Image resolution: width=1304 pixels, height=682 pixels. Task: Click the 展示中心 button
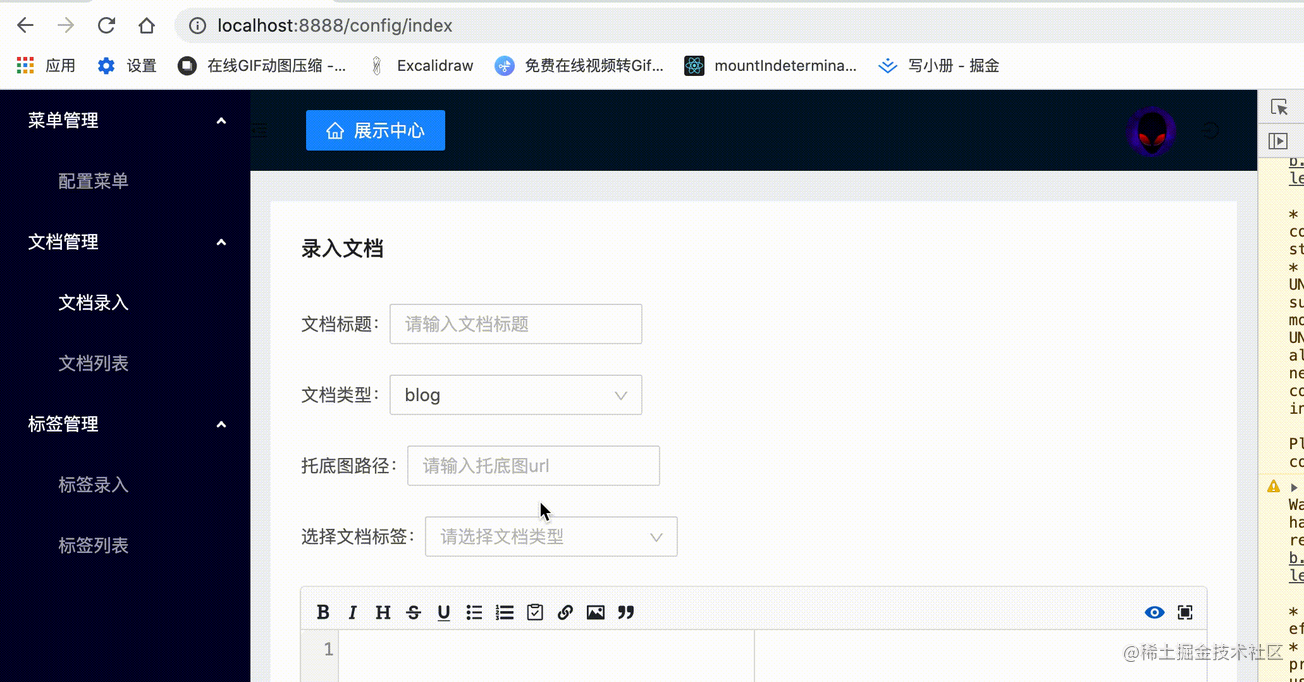375,131
